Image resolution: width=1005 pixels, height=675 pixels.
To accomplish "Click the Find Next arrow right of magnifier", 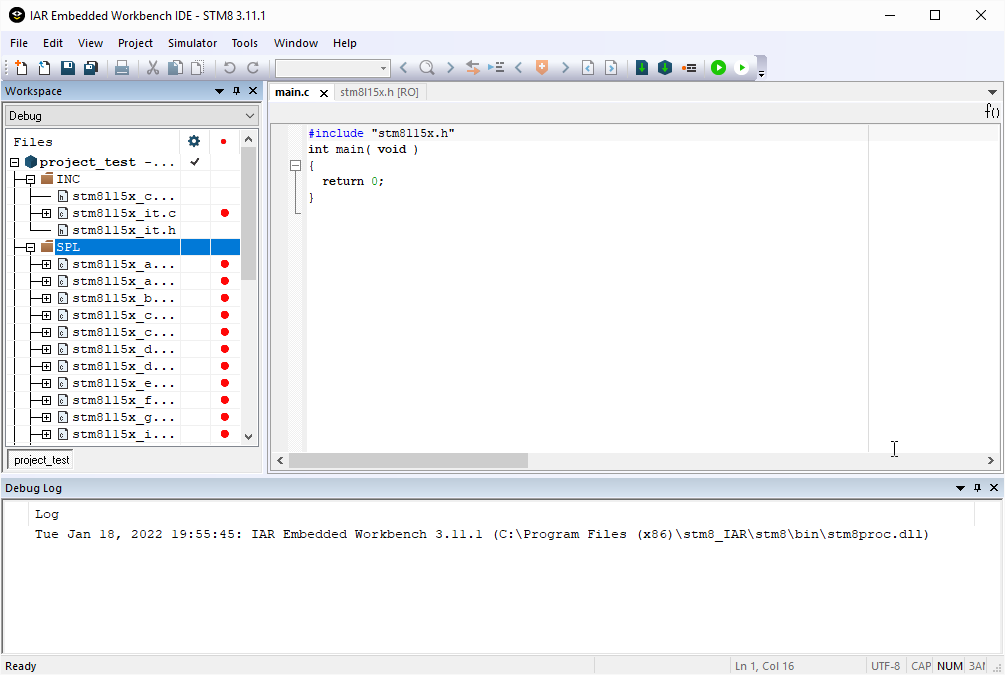I will click(450, 67).
